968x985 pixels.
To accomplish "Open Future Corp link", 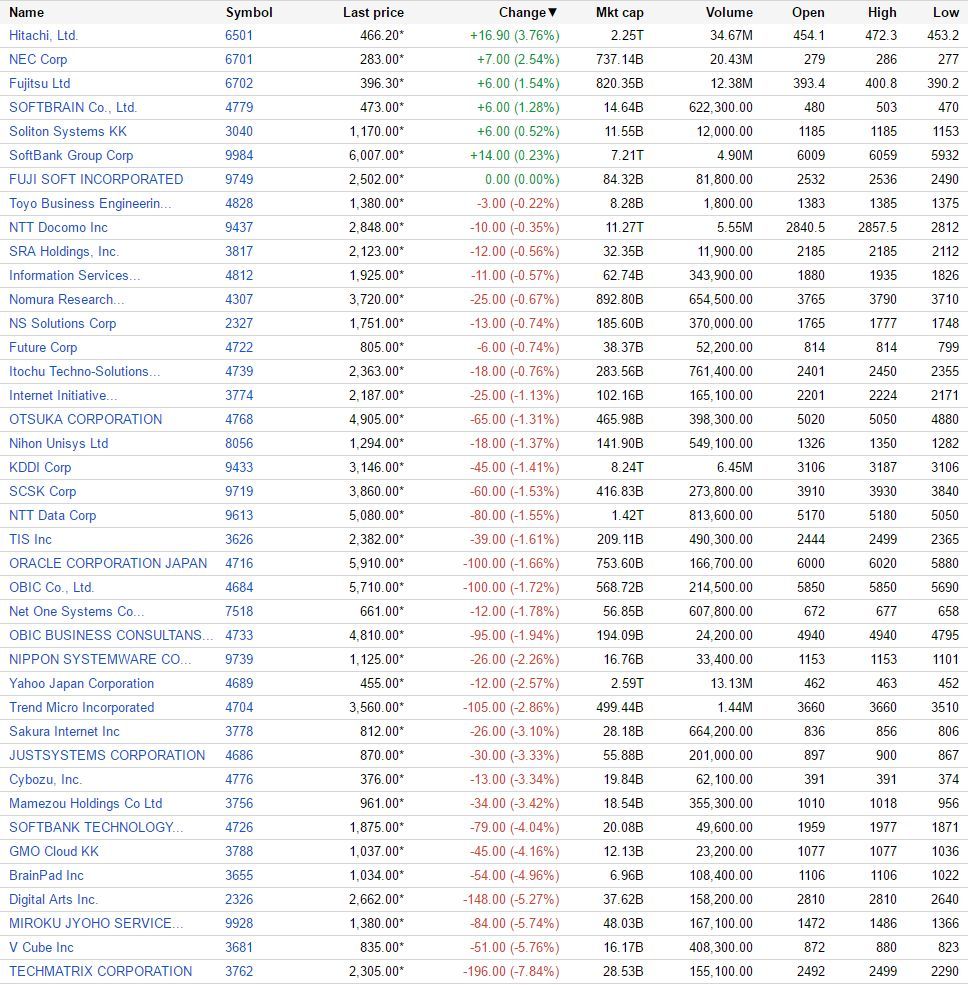I will click(x=43, y=347).
